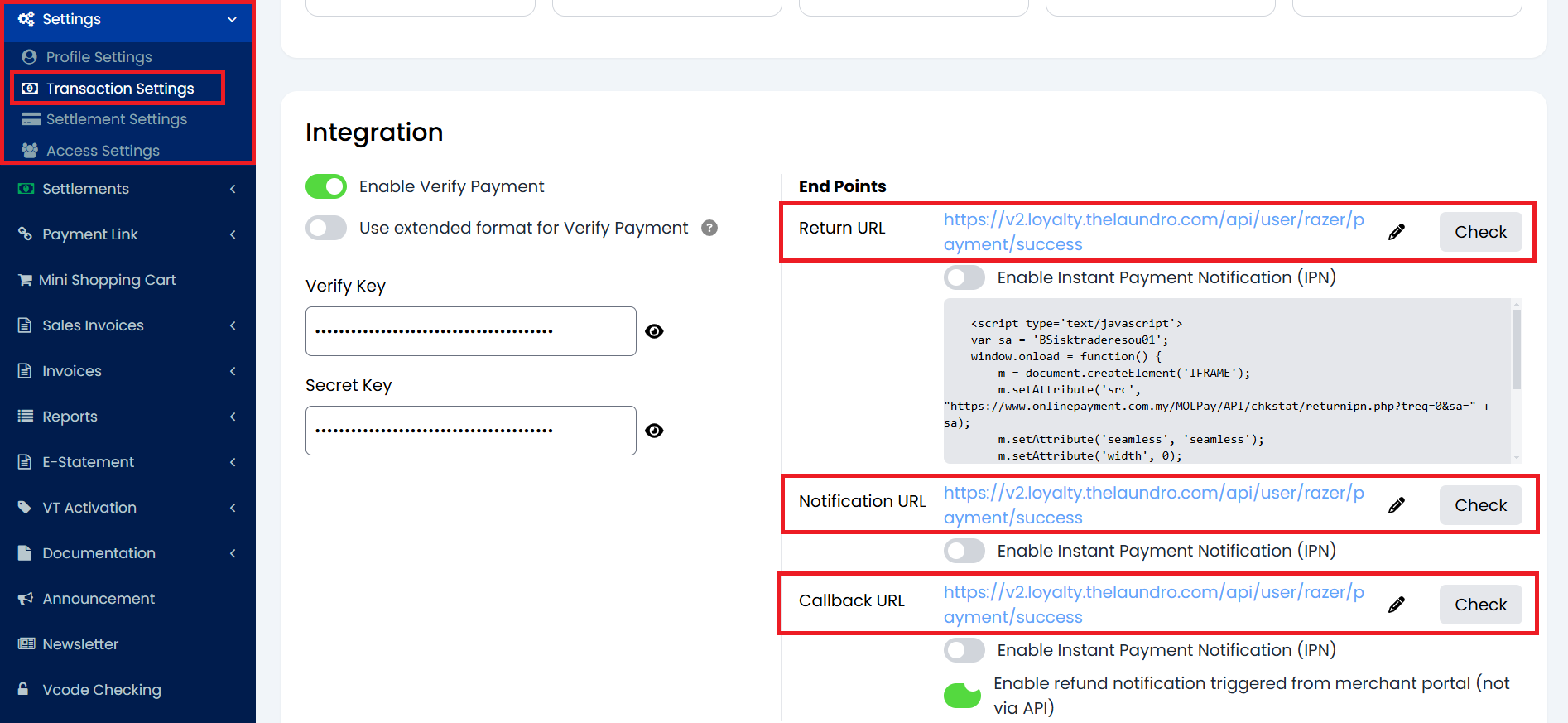Expand the Settlements submenu chevron
Image resolution: width=1568 pixels, height=723 pixels.
[x=233, y=189]
